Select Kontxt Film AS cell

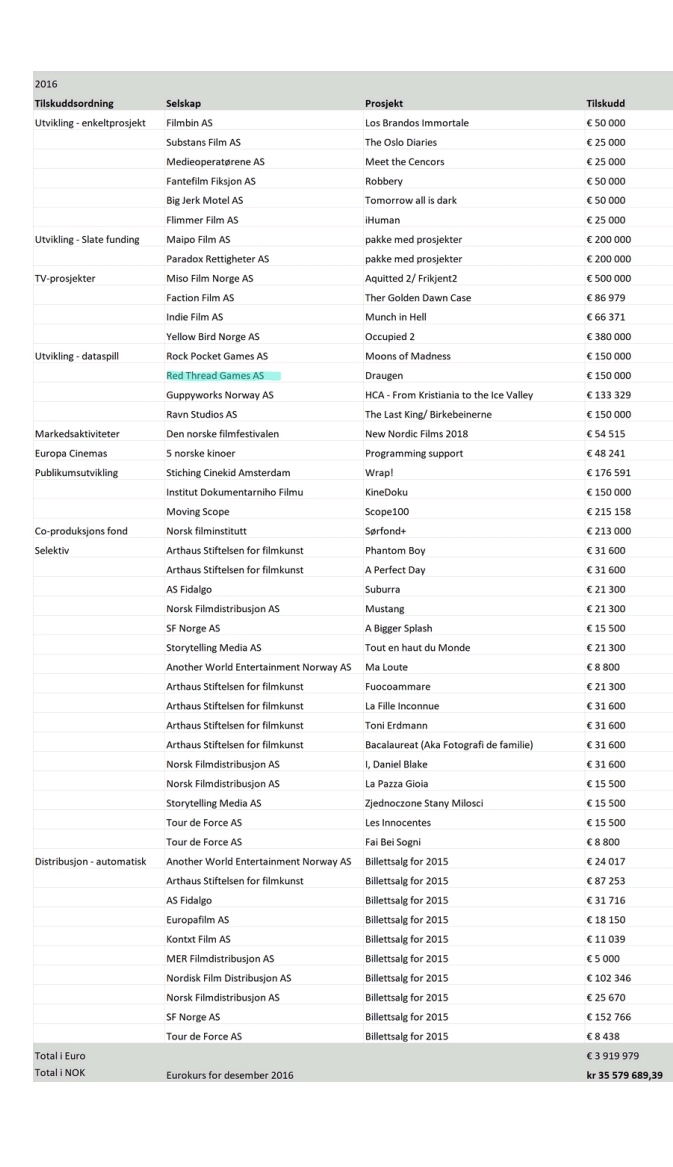[x=198, y=939]
